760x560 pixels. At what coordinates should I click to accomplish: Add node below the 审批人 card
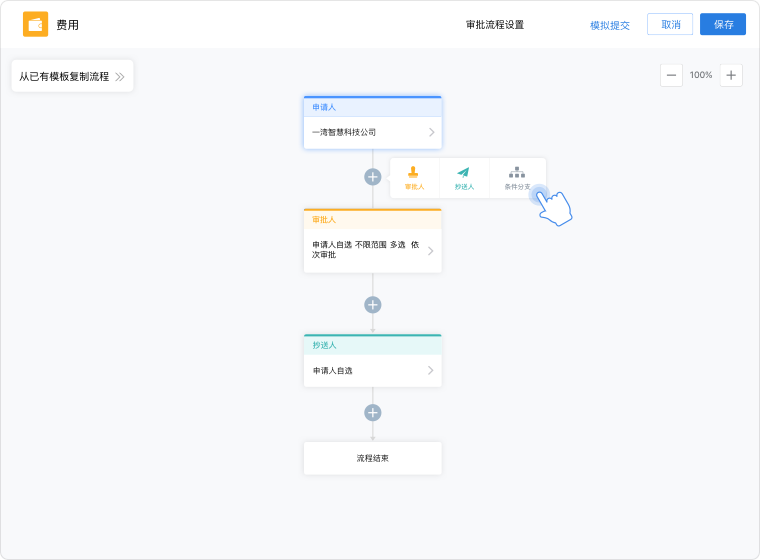point(373,305)
